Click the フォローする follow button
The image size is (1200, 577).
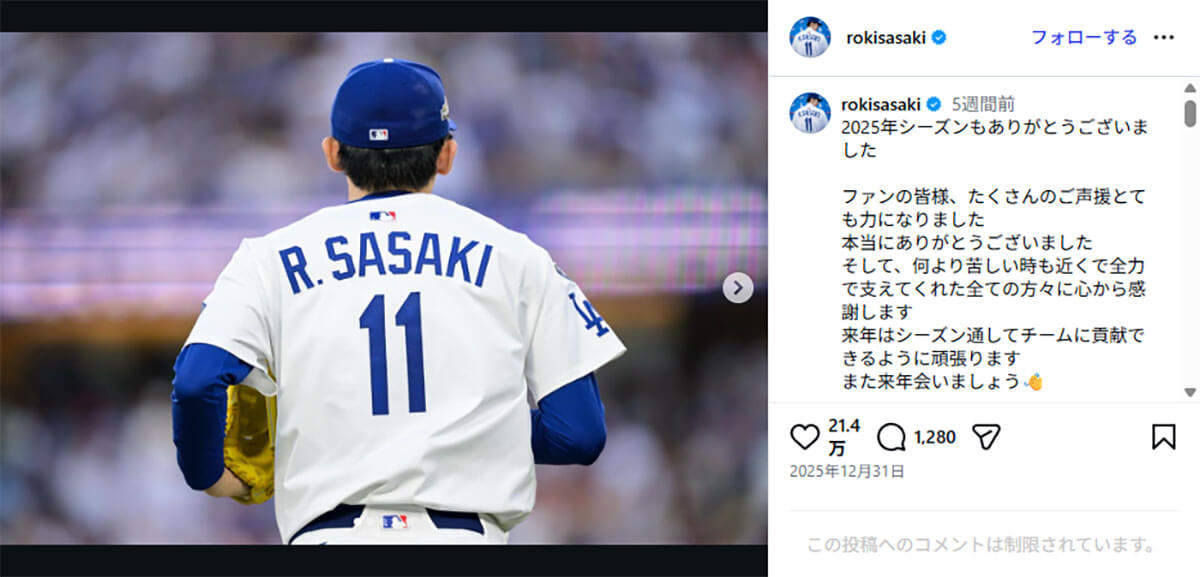tap(1084, 37)
